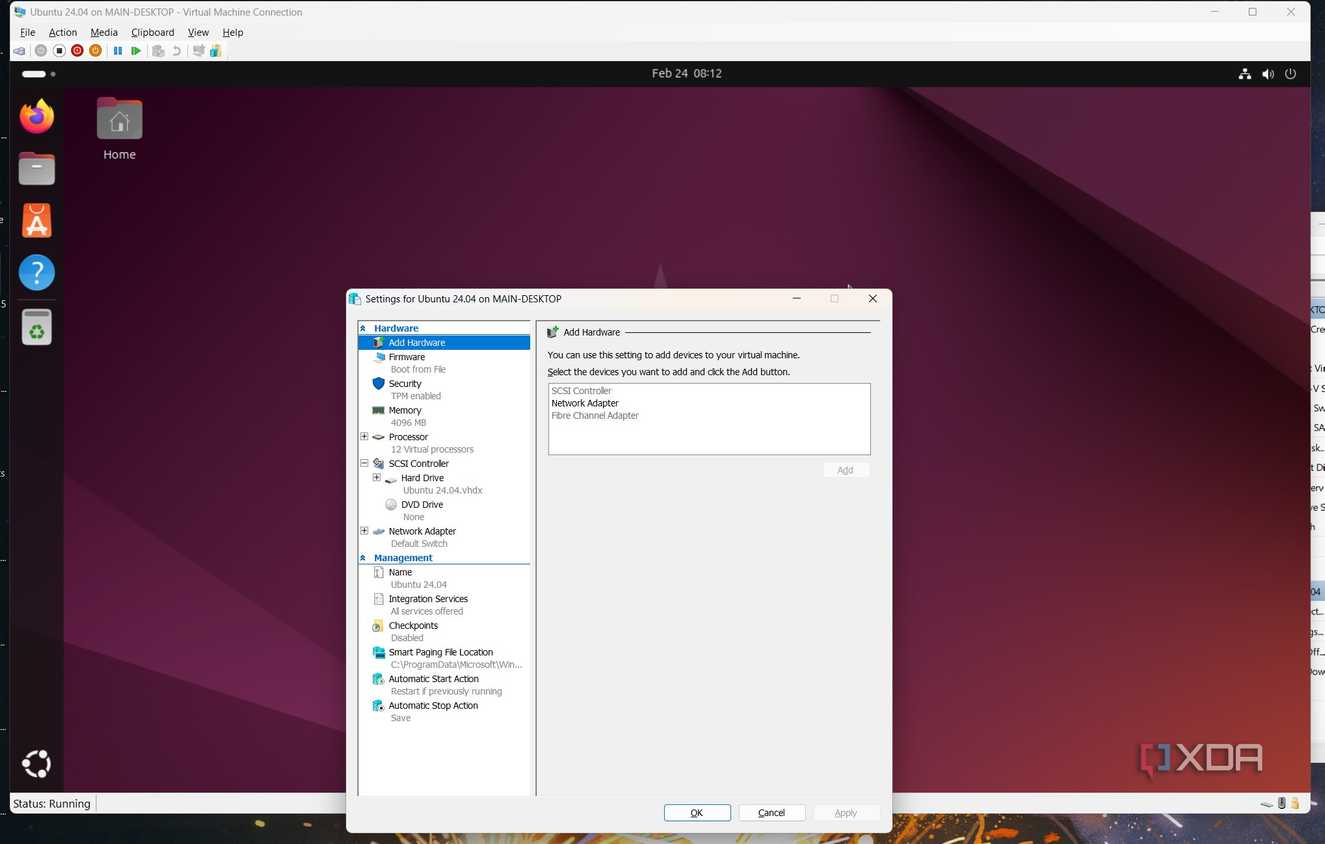
Task: Click the rightmost toolbar share icon
Action: click(215, 51)
